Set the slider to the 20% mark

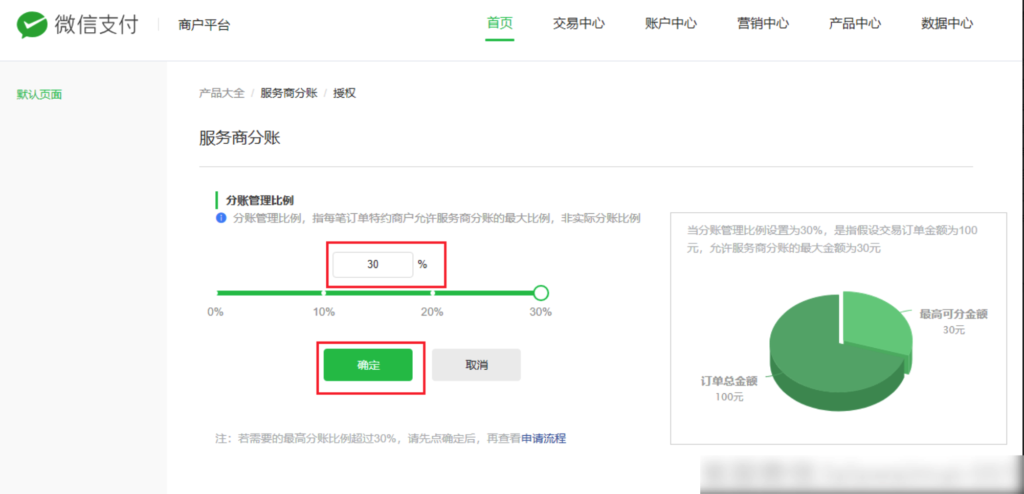coord(432,293)
